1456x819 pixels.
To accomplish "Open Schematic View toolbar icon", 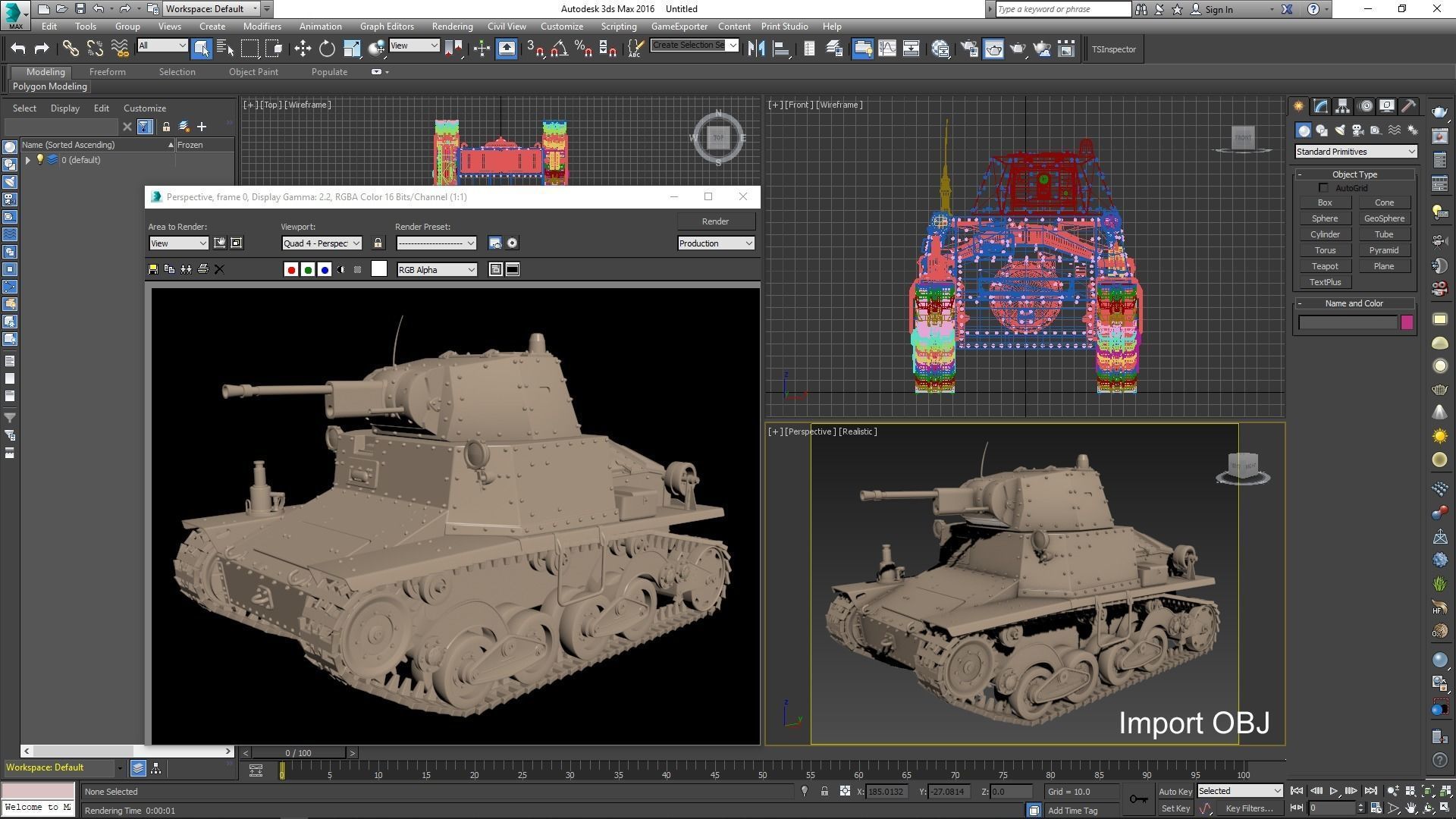I will (x=911, y=49).
